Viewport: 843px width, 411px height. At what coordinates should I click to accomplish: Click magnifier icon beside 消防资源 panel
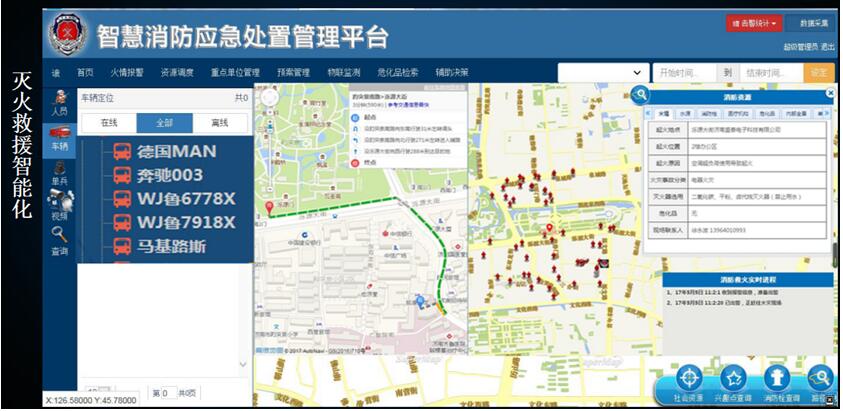tap(639, 95)
